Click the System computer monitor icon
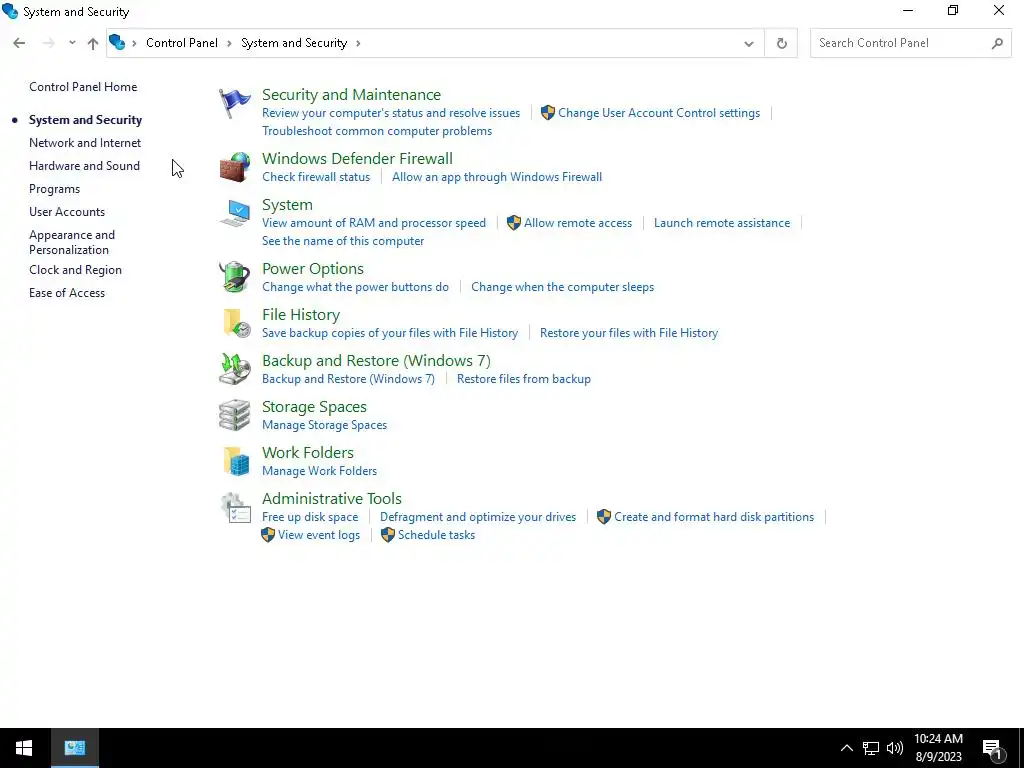 point(234,214)
